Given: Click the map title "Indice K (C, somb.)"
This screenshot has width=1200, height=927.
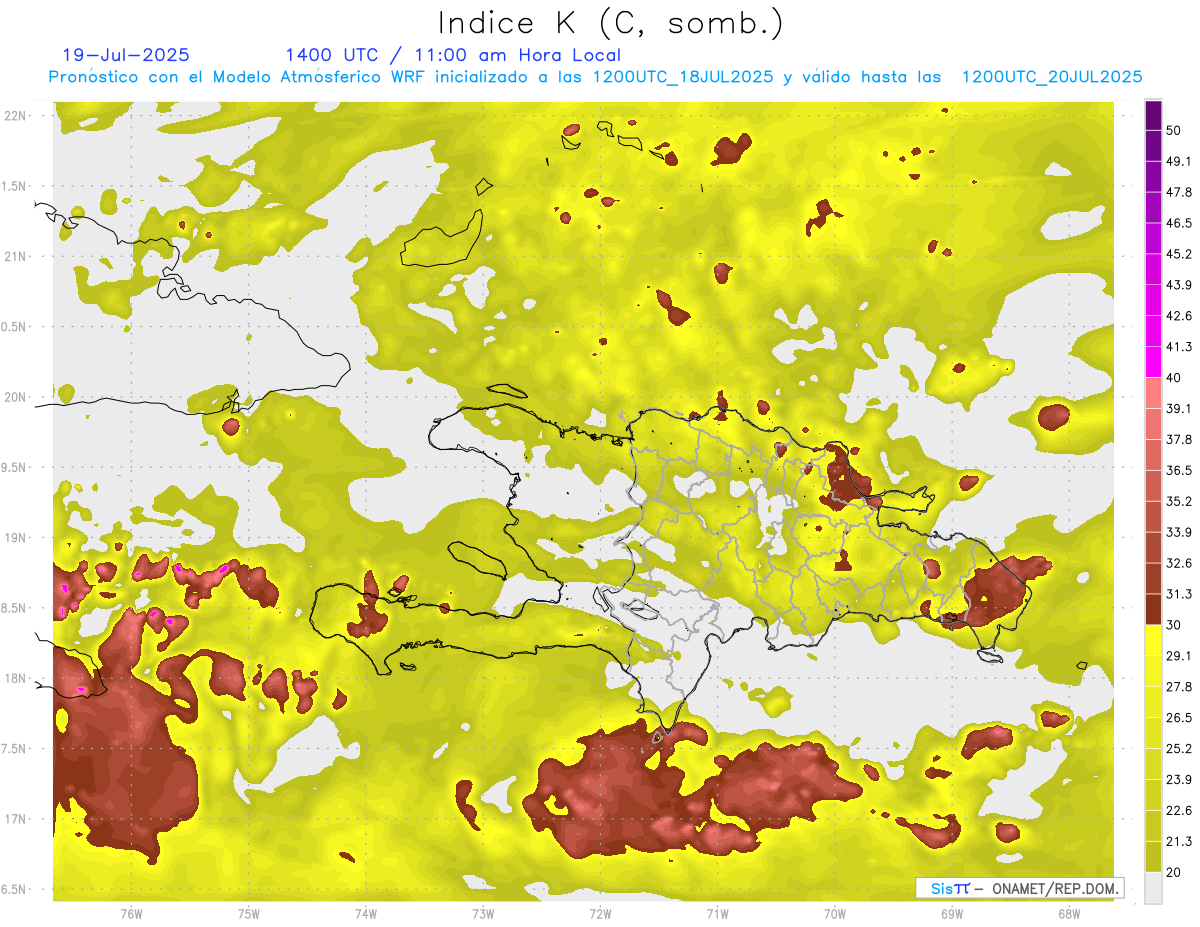Looking at the screenshot, I should [610, 24].
